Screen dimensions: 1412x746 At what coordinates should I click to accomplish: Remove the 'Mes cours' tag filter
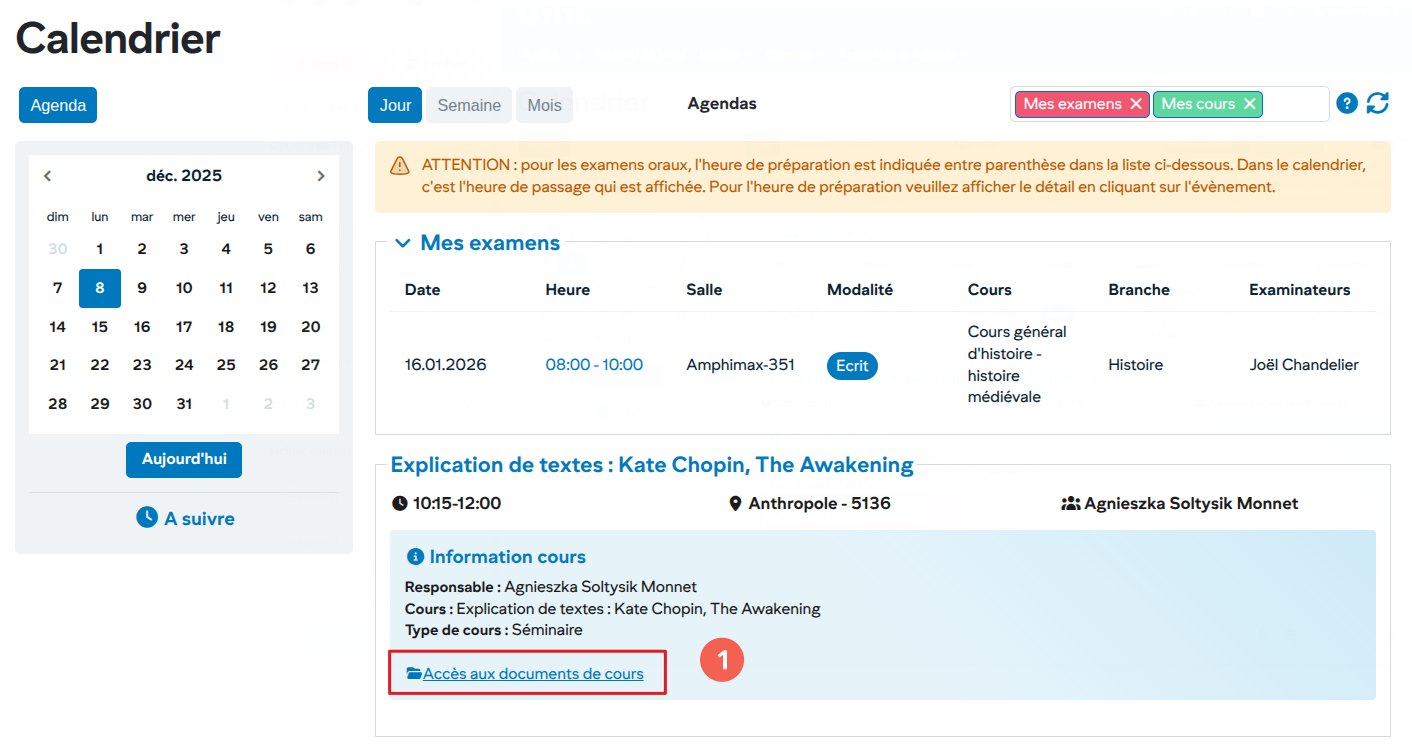click(x=1249, y=104)
